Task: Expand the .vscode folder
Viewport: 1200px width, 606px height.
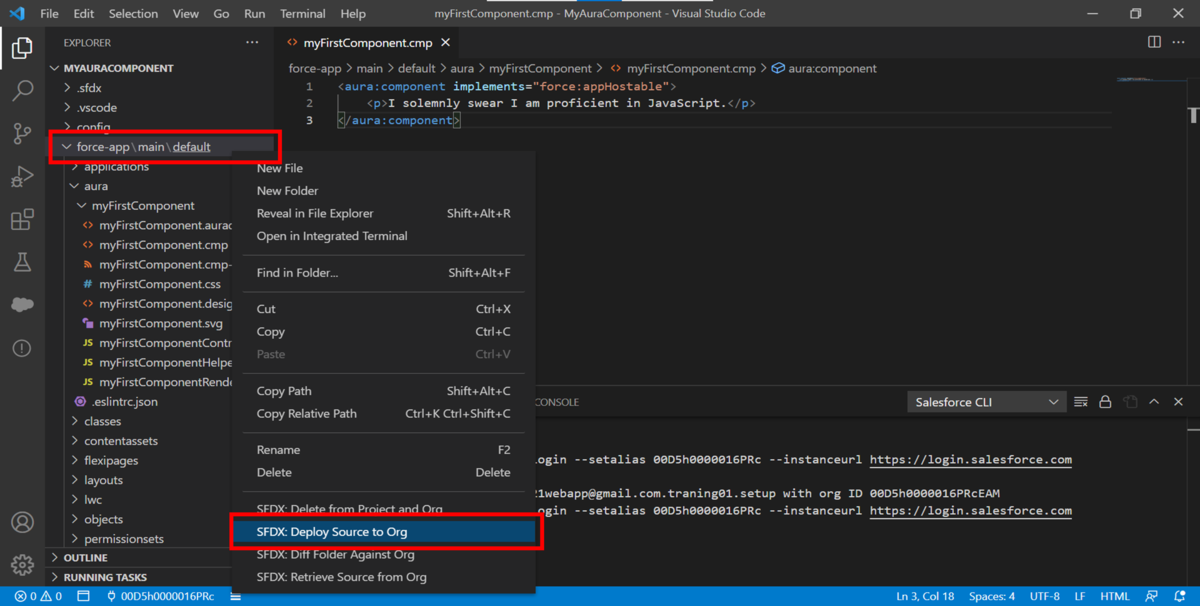Action: coord(96,108)
